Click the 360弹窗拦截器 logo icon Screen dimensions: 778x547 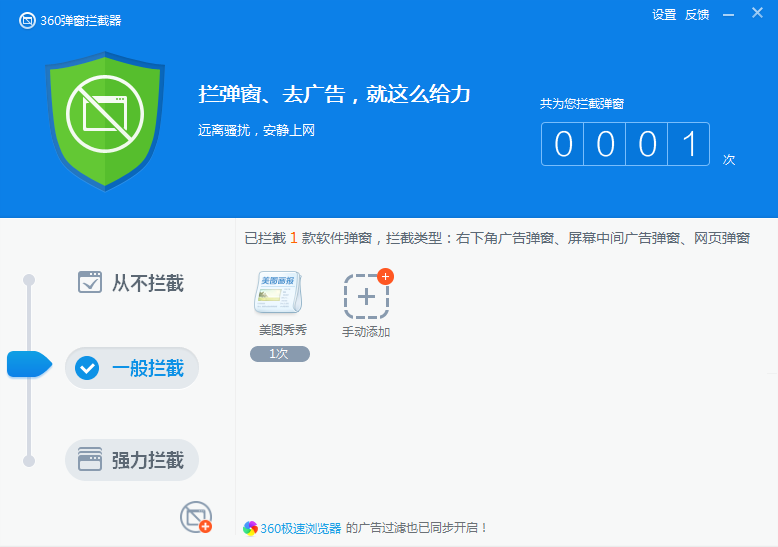[27, 20]
